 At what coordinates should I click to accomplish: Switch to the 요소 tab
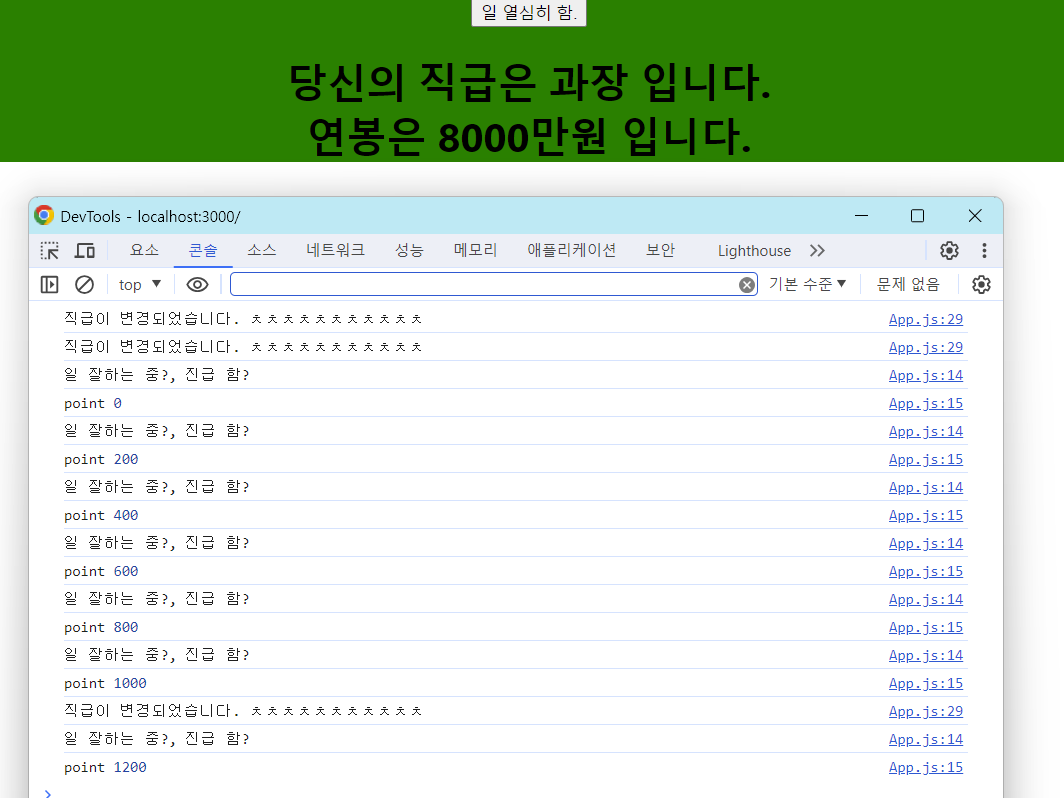[145, 250]
